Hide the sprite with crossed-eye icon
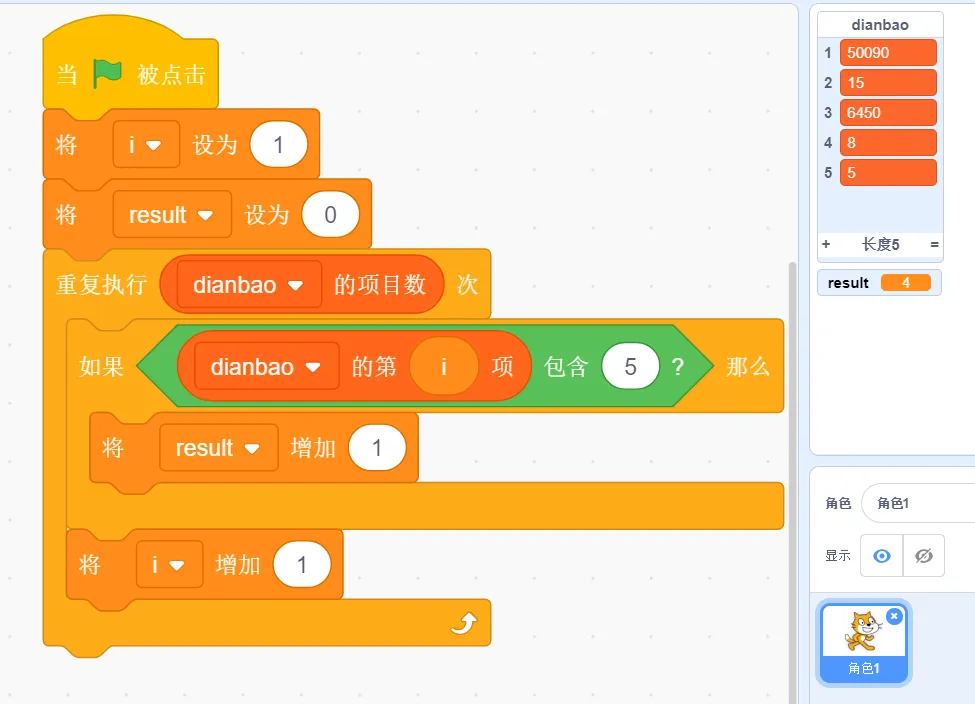The image size is (975, 704). (924, 555)
